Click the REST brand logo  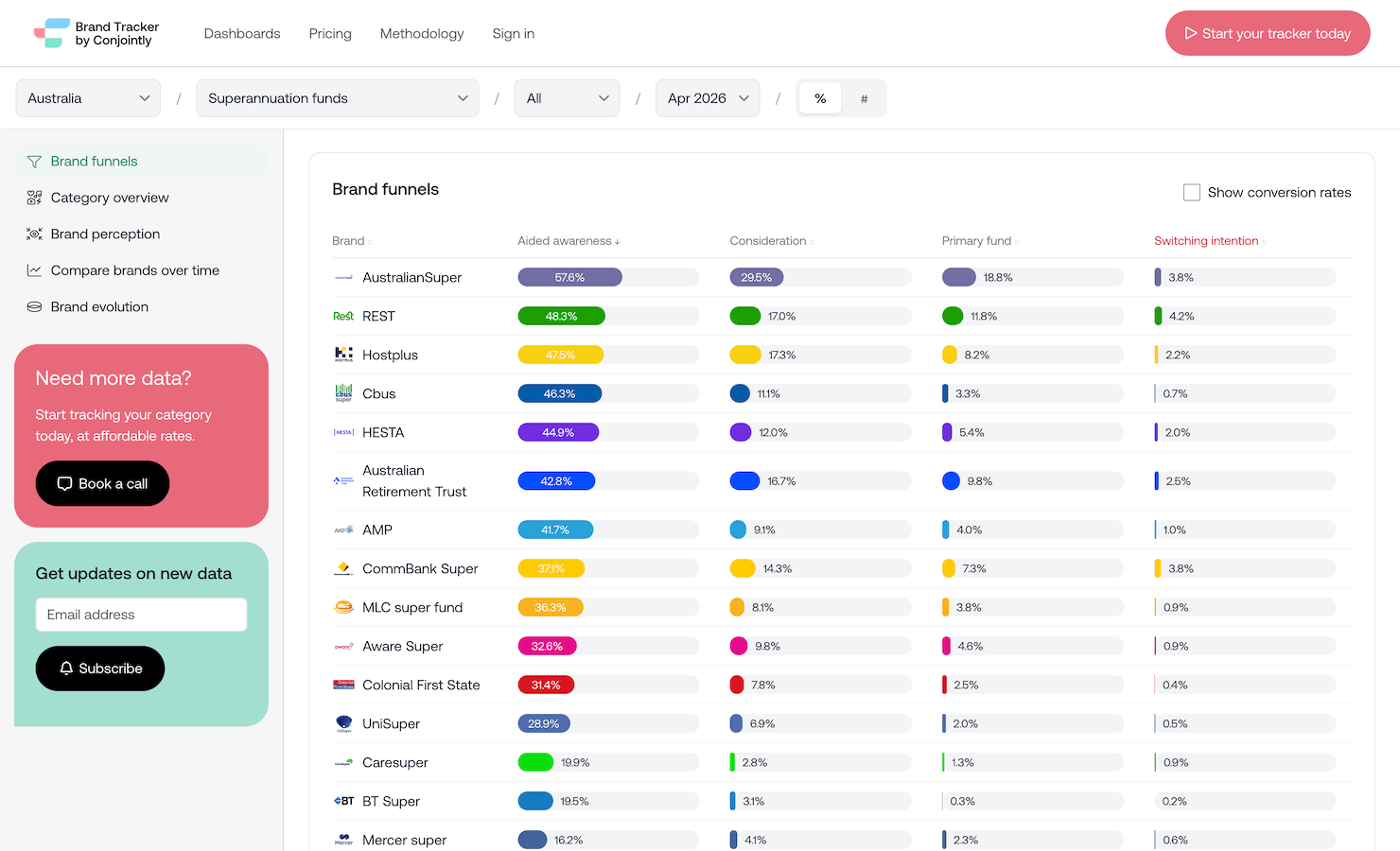pyautogui.click(x=343, y=316)
